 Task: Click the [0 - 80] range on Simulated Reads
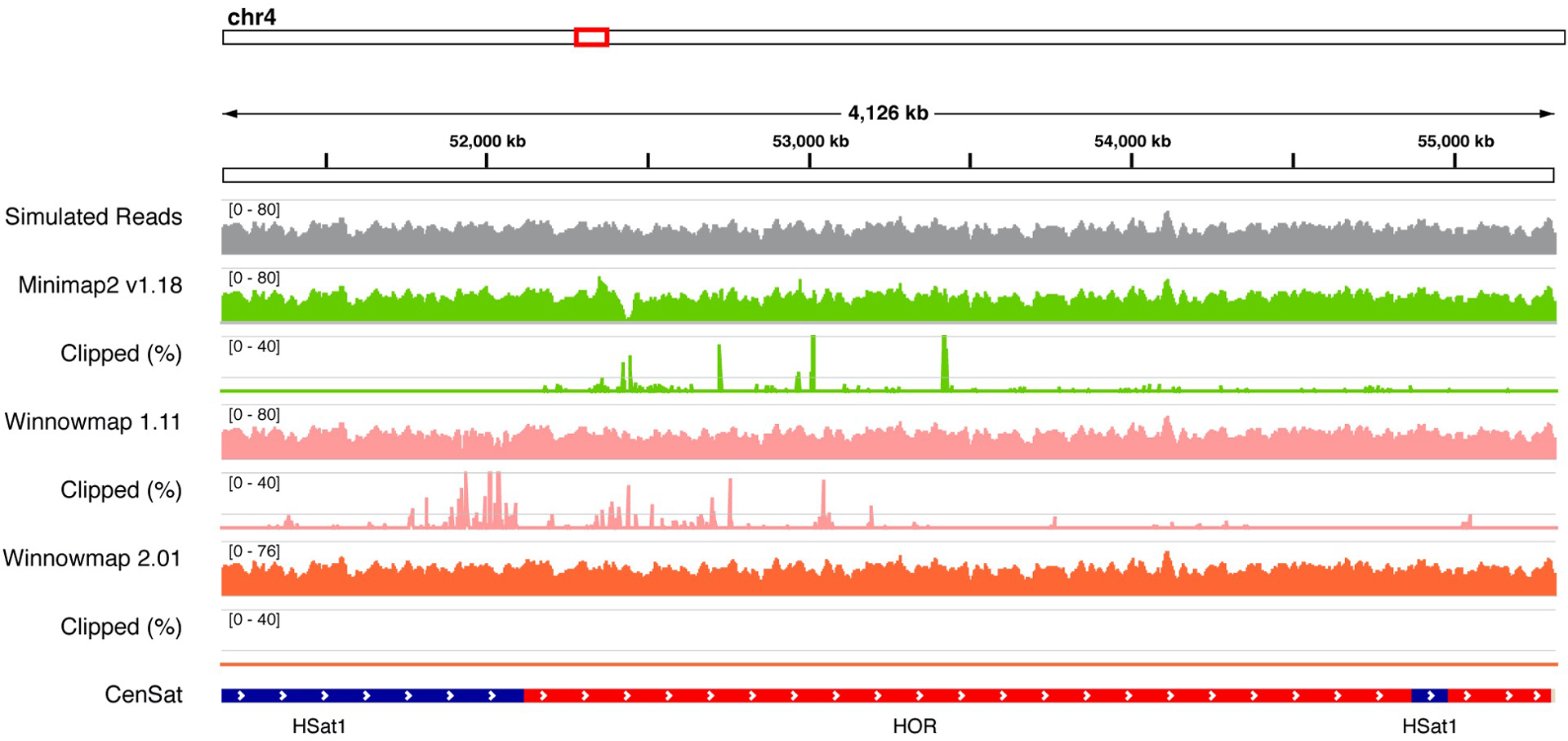(x=254, y=210)
